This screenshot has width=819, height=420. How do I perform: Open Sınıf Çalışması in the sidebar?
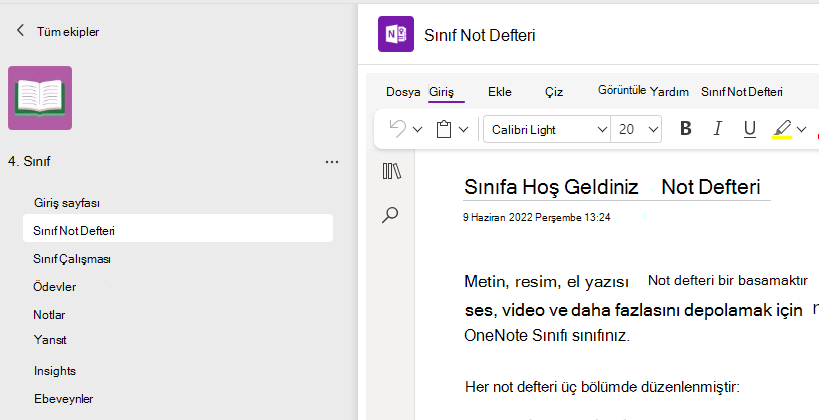pyautogui.click(x=72, y=259)
